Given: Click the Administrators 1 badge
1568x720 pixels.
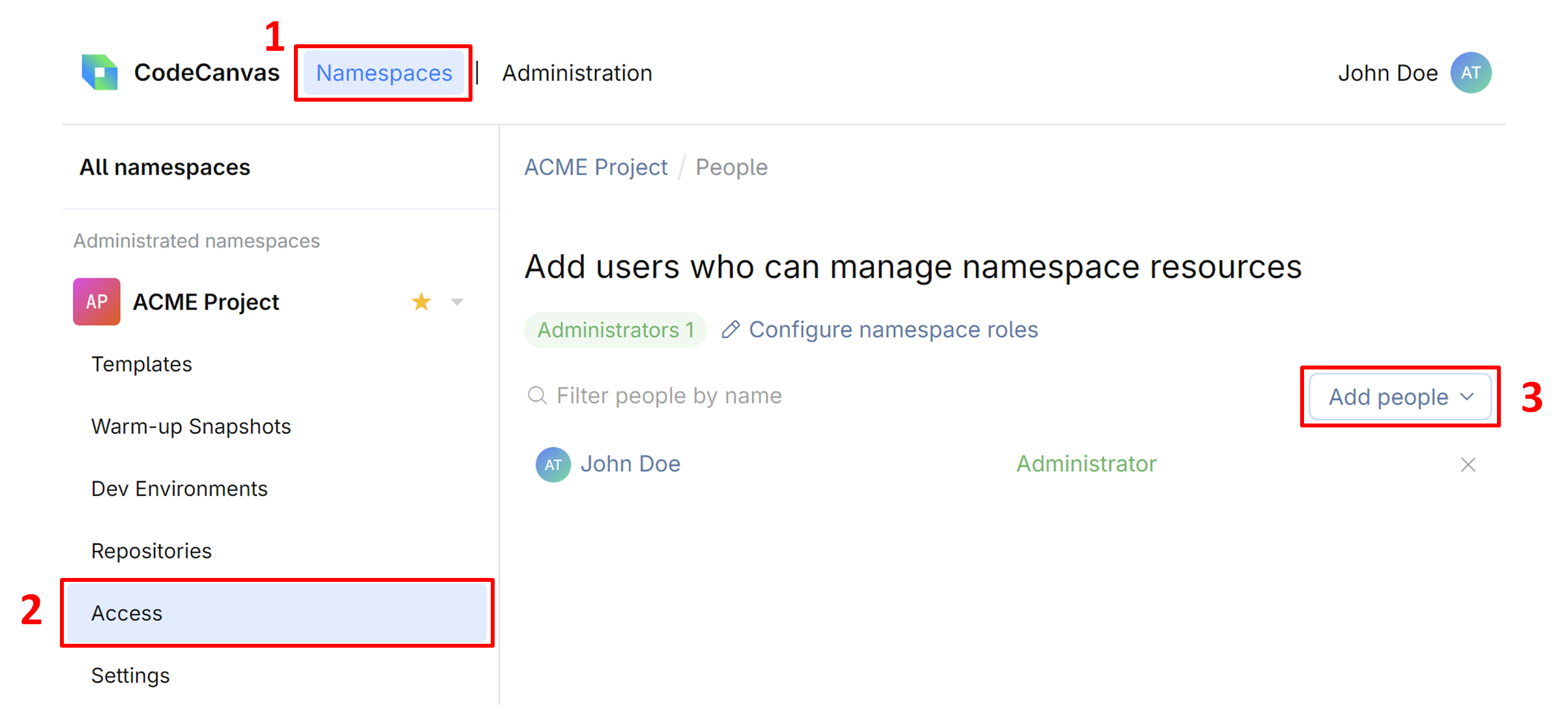Looking at the screenshot, I should pyautogui.click(x=614, y=329).
